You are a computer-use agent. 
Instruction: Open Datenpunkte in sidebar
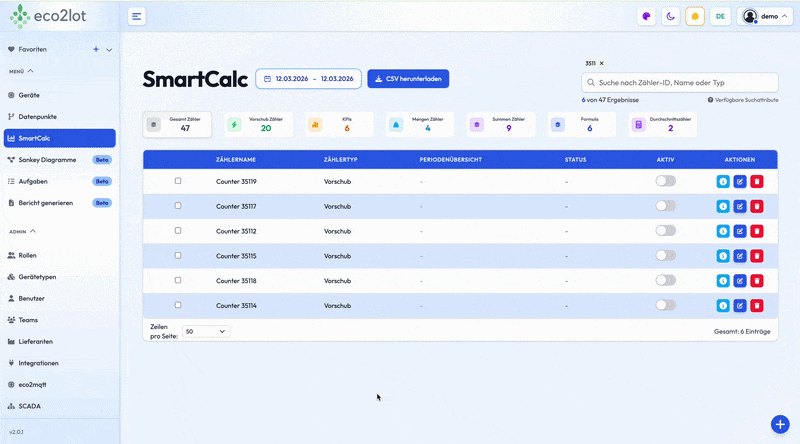pos(60,117)
